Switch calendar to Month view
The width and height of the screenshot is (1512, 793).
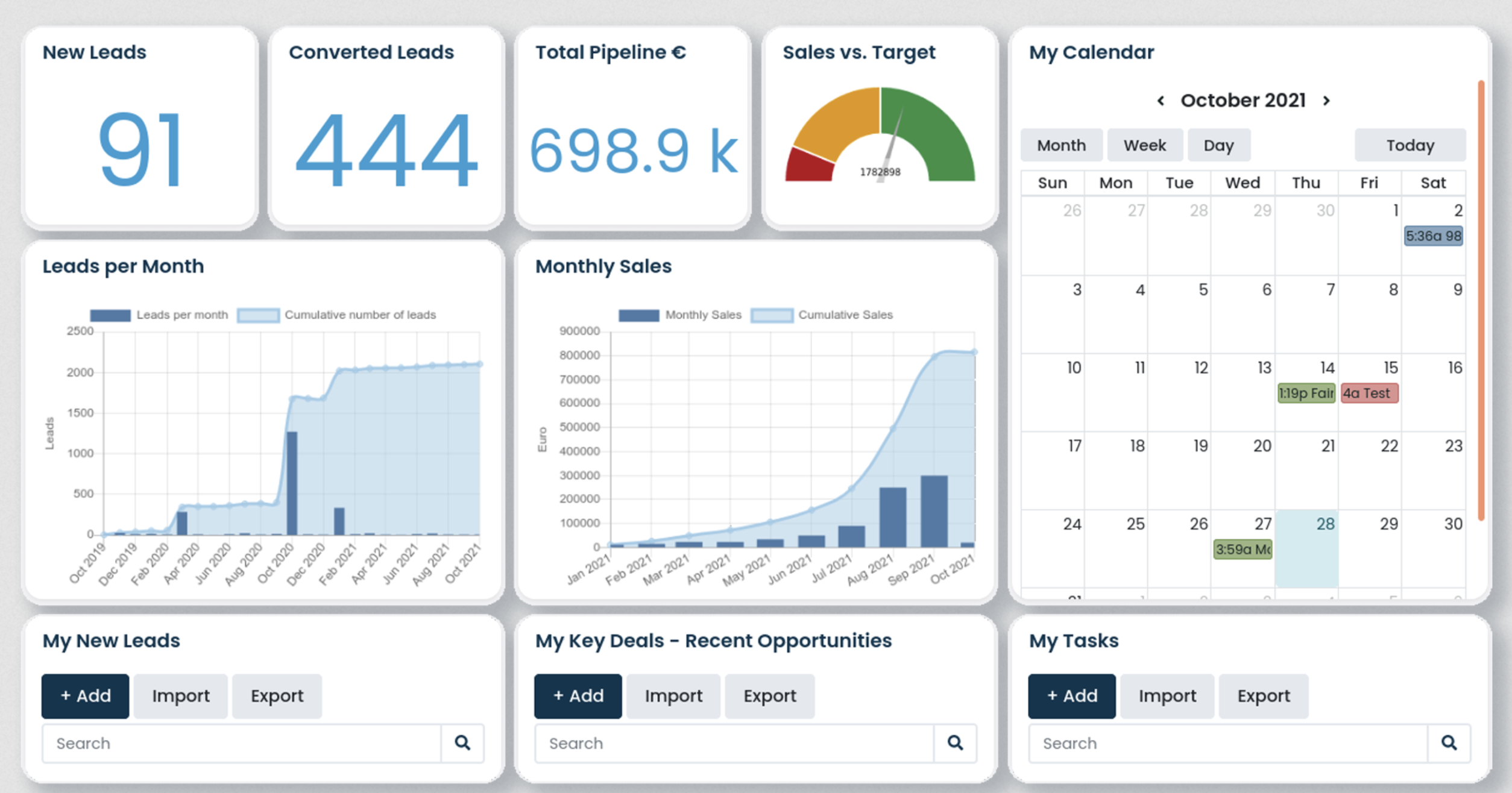click(x=1062, y=145)
